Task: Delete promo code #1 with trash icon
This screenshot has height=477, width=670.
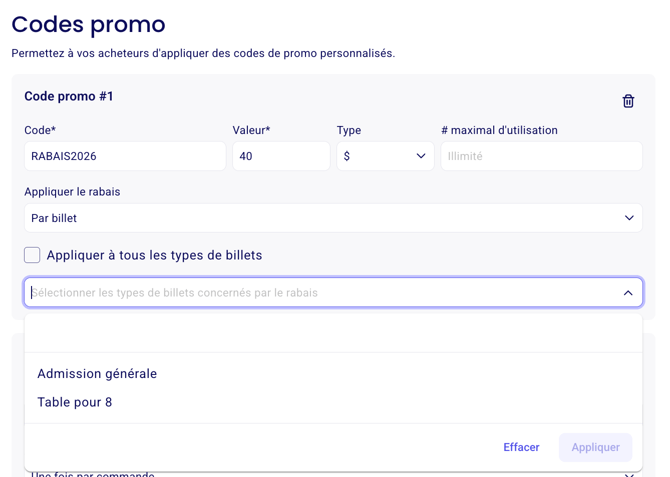Action: coord(628,101)
